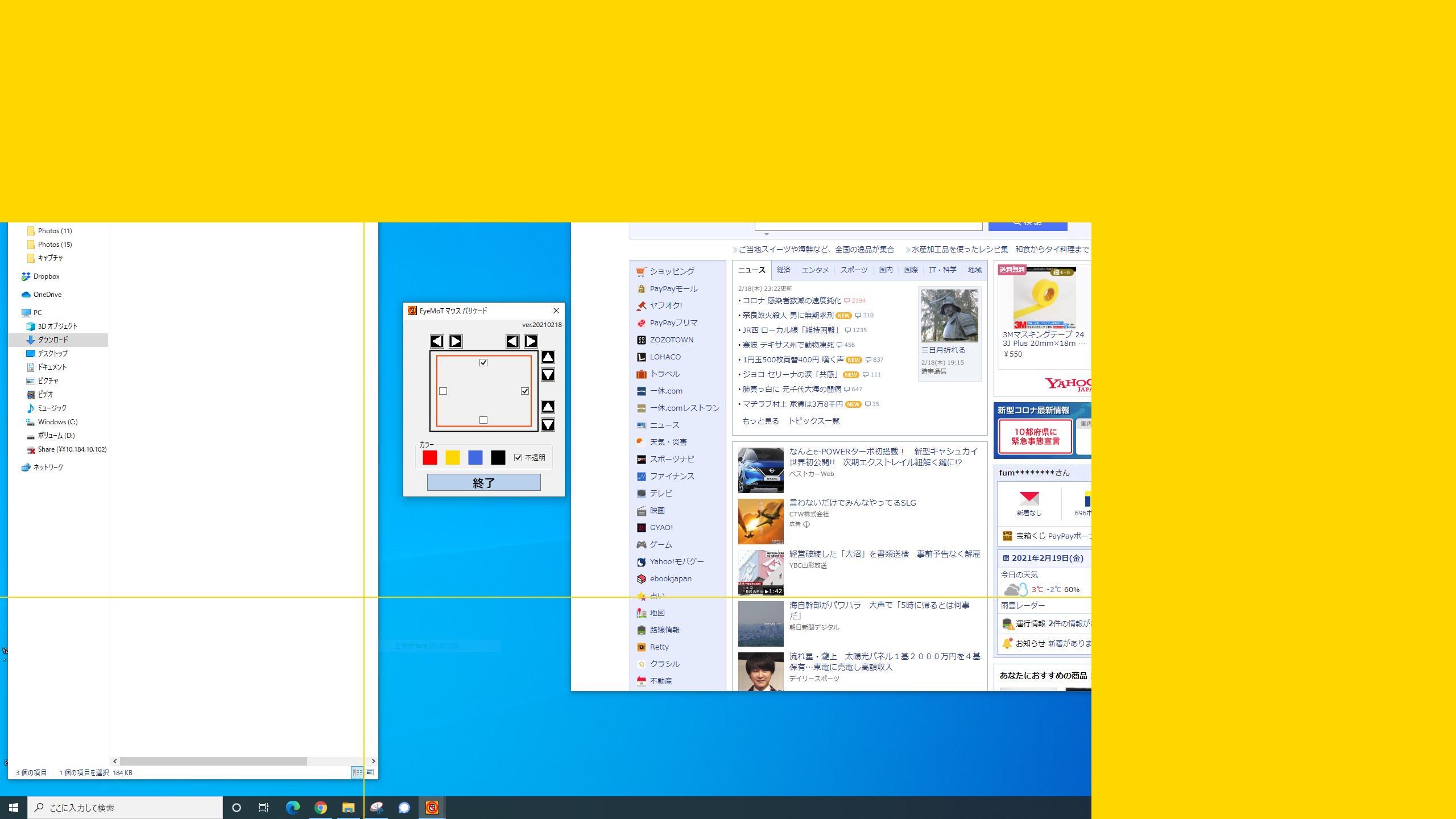Click the down arrow in EyeMoT's lower vertical pair
Image resolution: width=1456 pixels, height=819 pixels.
pos(548,424)
